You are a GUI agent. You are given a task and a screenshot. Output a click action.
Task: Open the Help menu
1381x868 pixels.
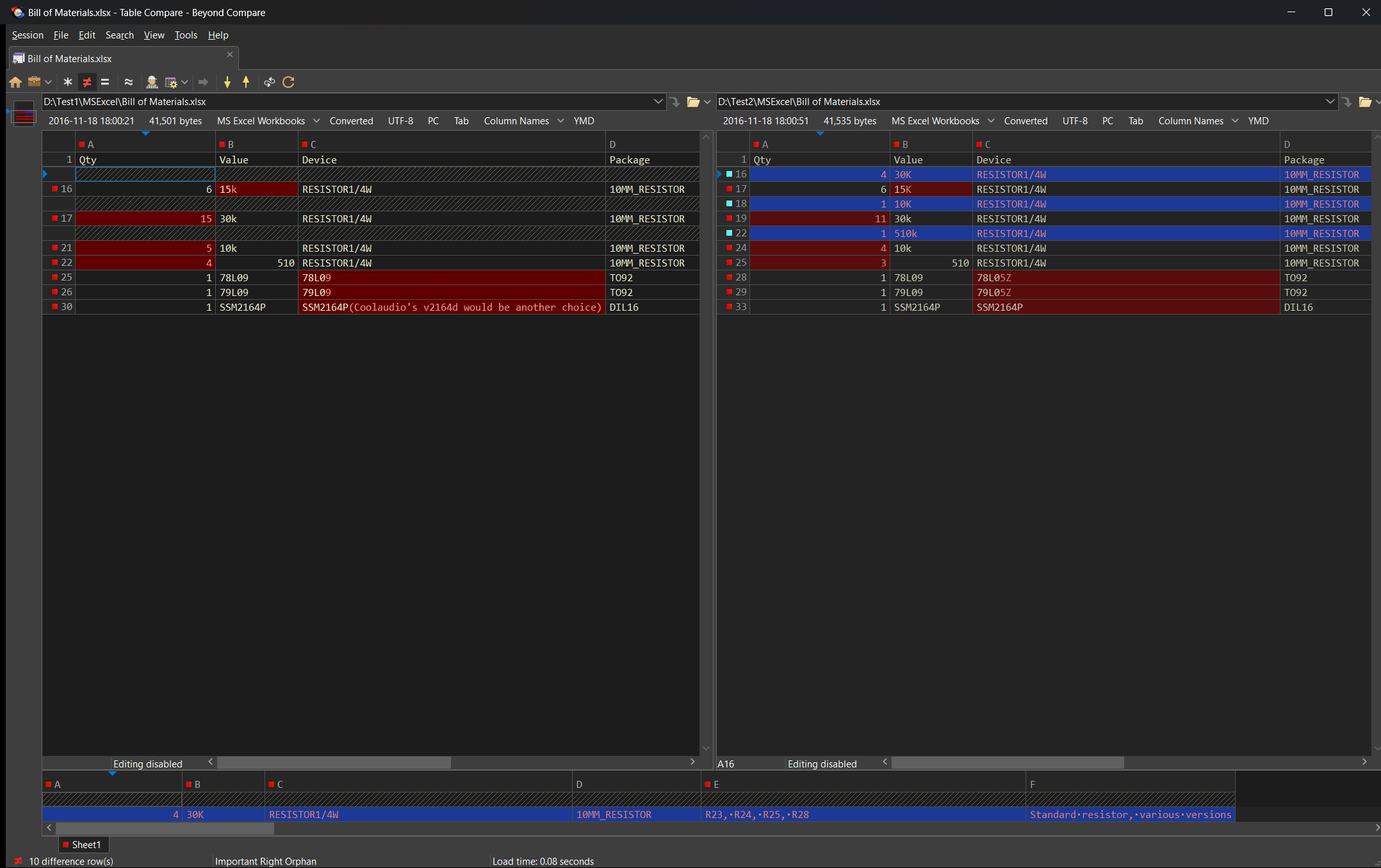[218, 35]
